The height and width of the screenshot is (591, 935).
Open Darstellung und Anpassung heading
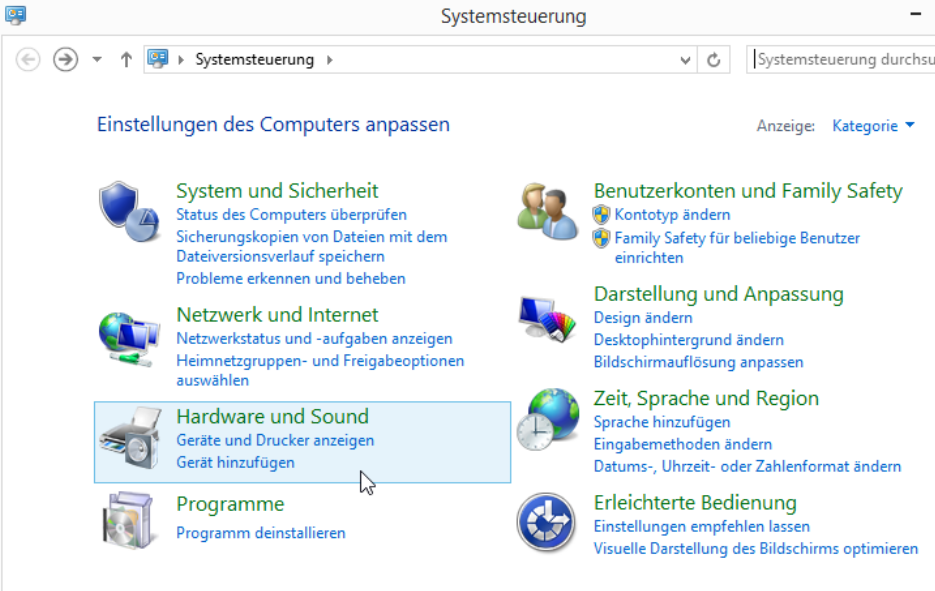719,294
